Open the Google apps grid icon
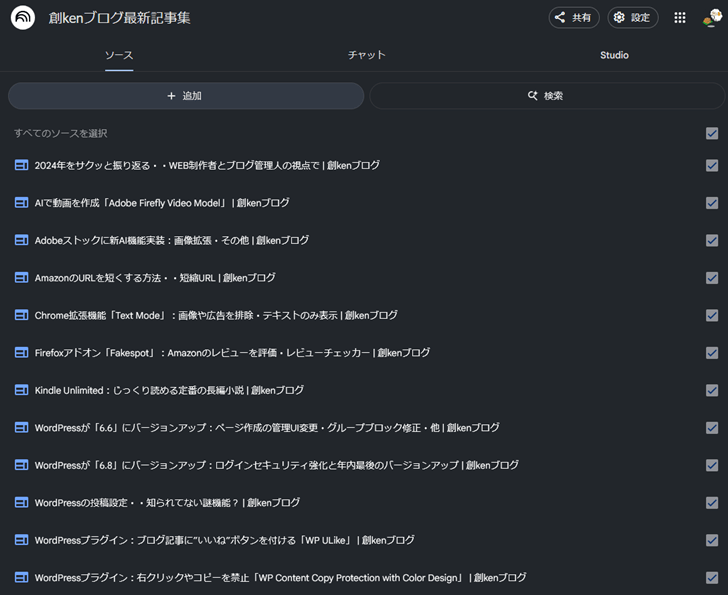 (x=680, y=18)
